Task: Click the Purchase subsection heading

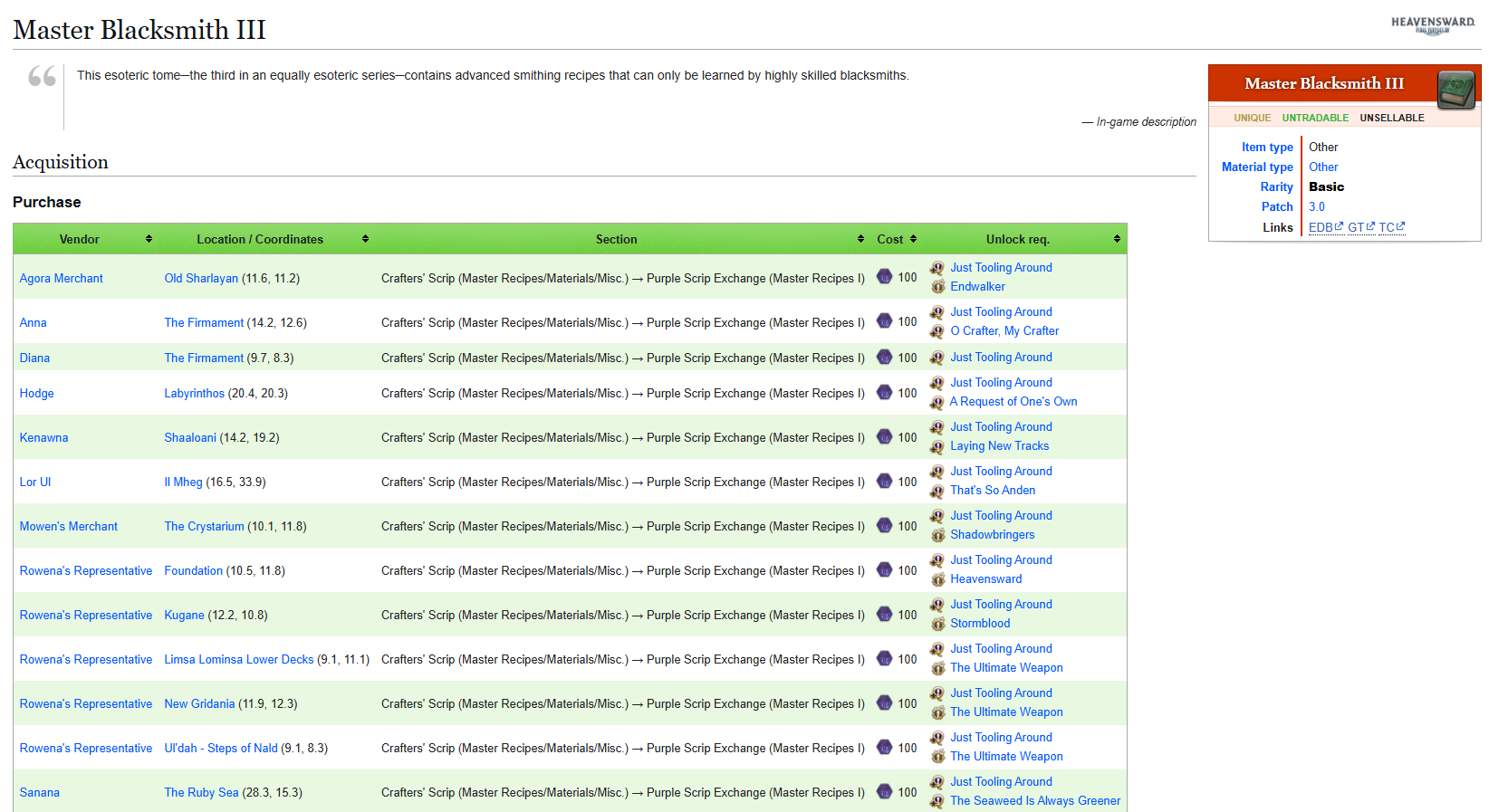Action: [47, 202]
